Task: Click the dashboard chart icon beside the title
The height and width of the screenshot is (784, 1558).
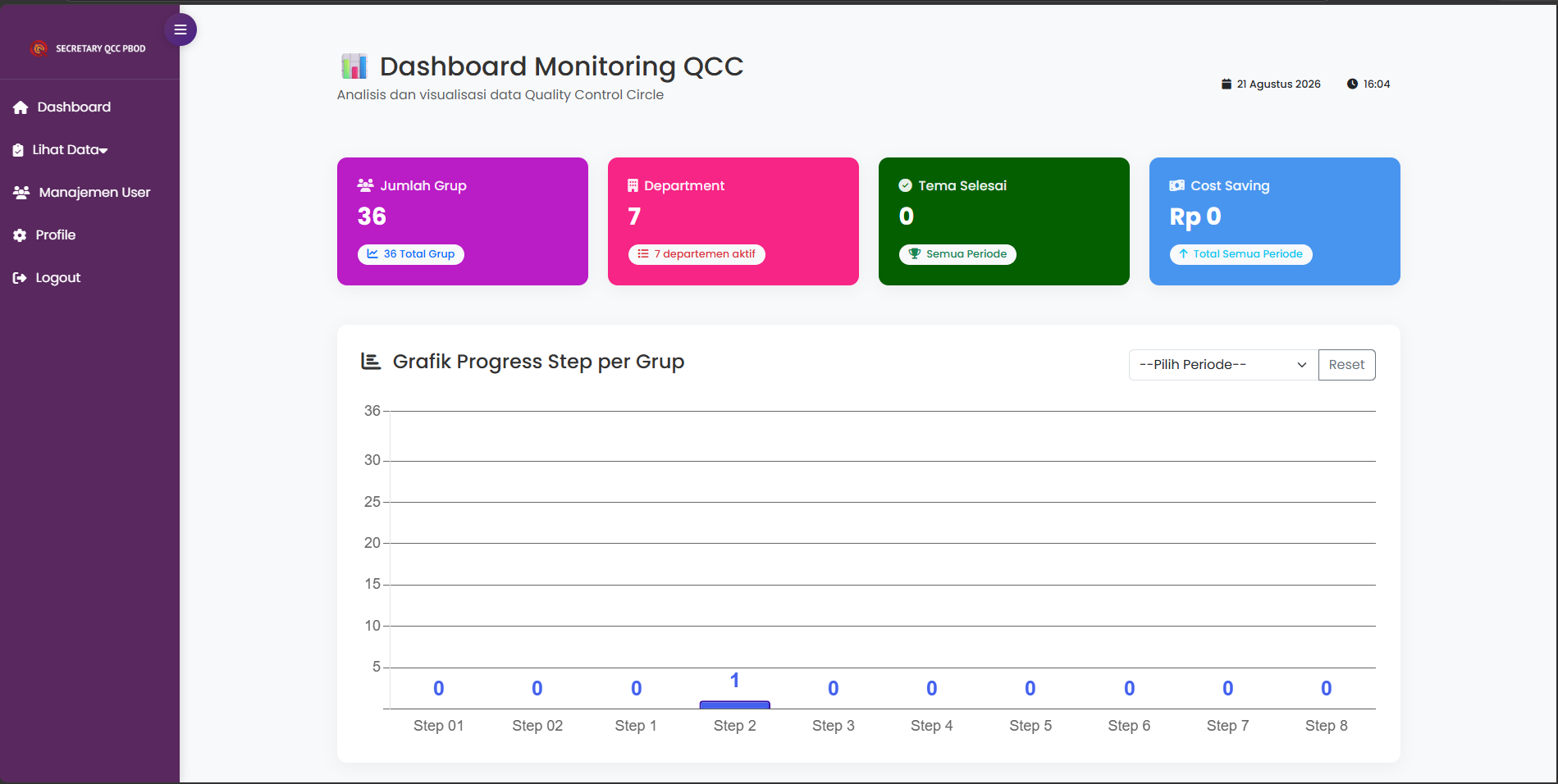Action: coord(354,66)
